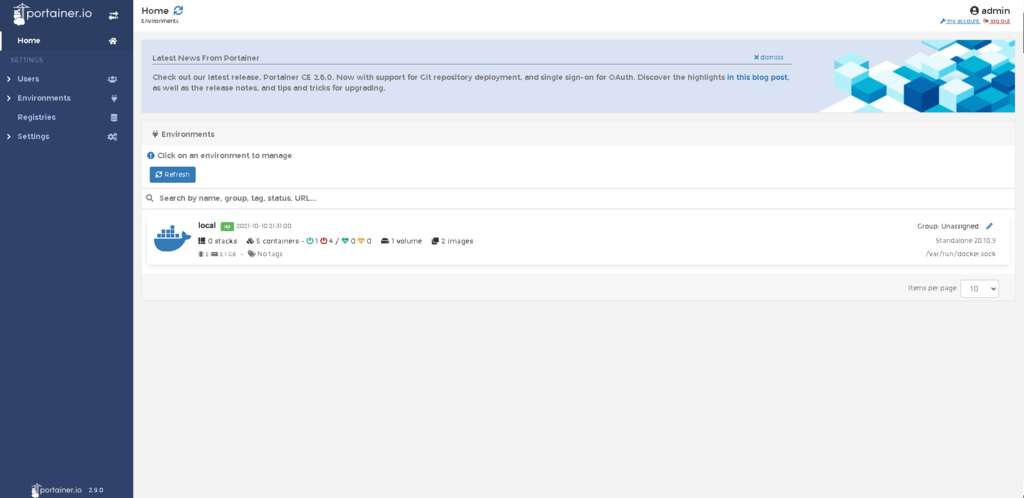1024x498 pixels.
Task: Expand the Settings chevron in sidebar
Action: 8,137
